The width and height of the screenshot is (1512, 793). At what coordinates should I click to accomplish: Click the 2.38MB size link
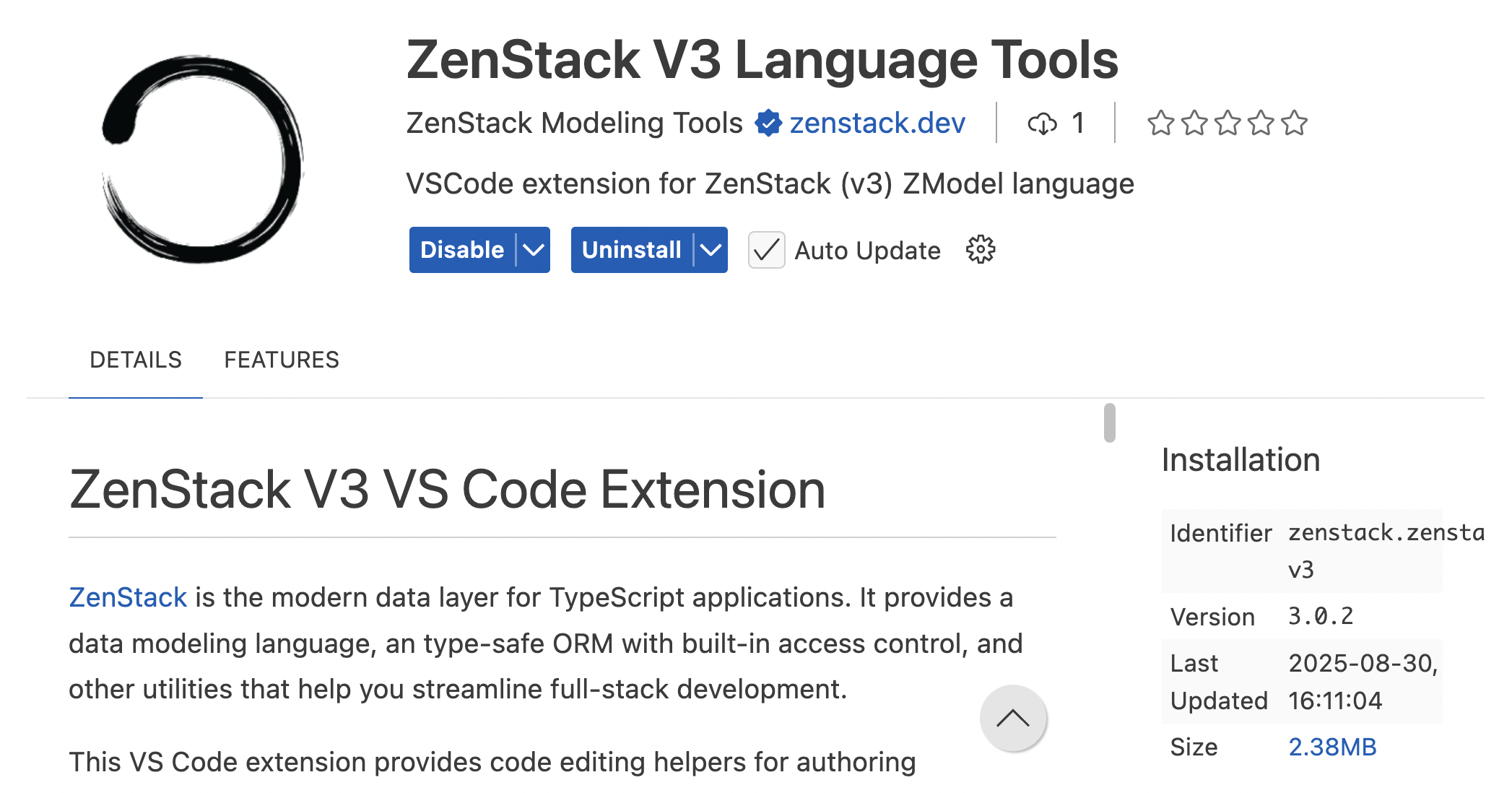click(x=1332, y=746)
